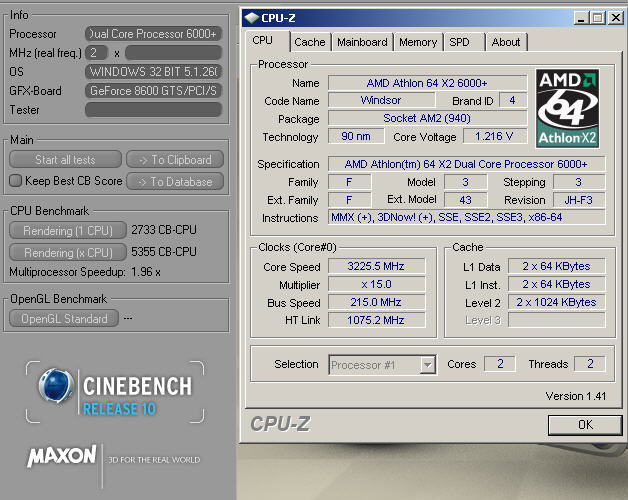This screenshot has width=628, height=500.
Task: Click the Package value Socket AM2 (940)
Action: pos(427,118)
